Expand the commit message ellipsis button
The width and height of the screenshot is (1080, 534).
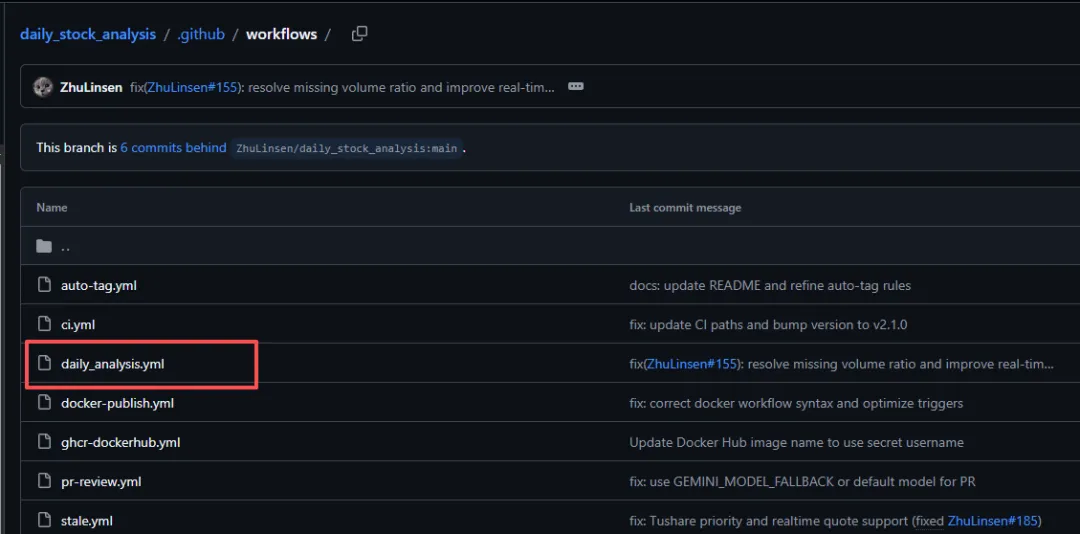575,87
